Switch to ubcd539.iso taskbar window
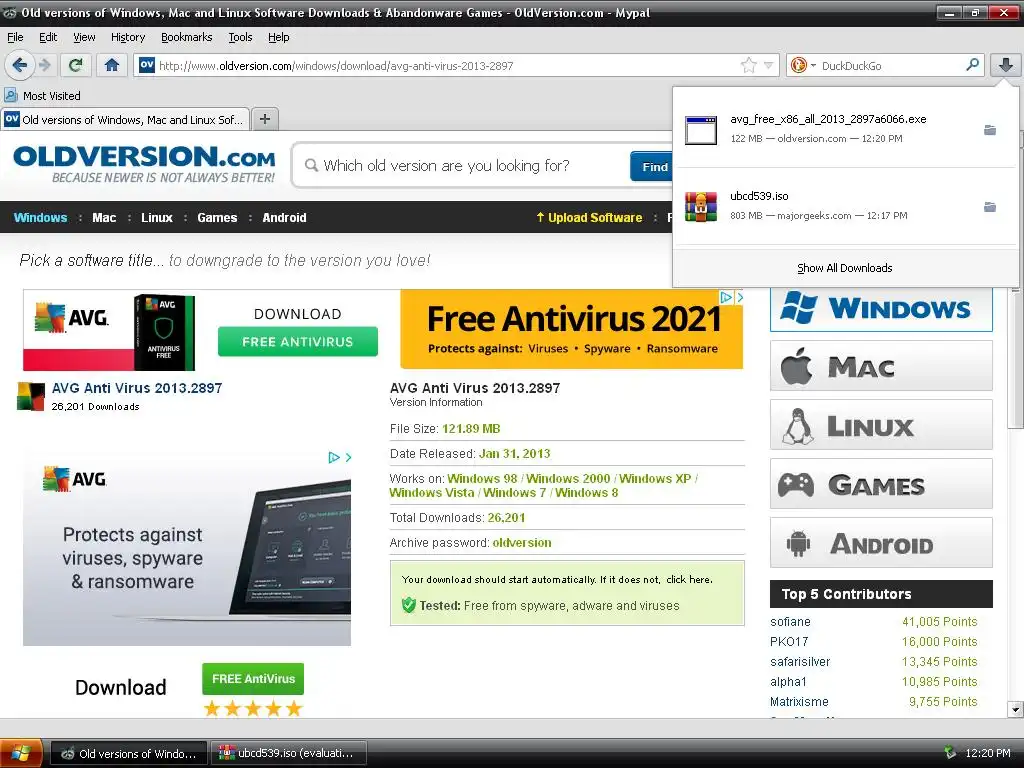The height and width of the screenshot is (768, 1024). (x=288, y=753)
